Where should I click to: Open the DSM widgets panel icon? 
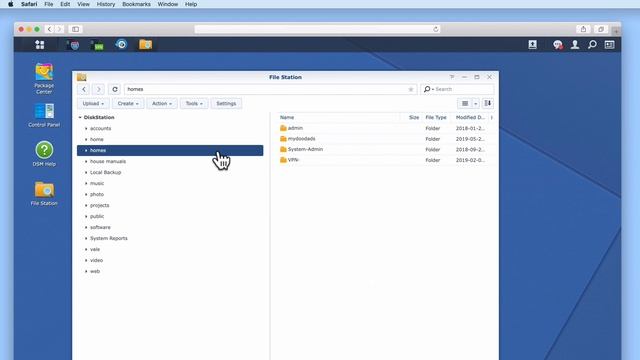[x=609, y=44]
